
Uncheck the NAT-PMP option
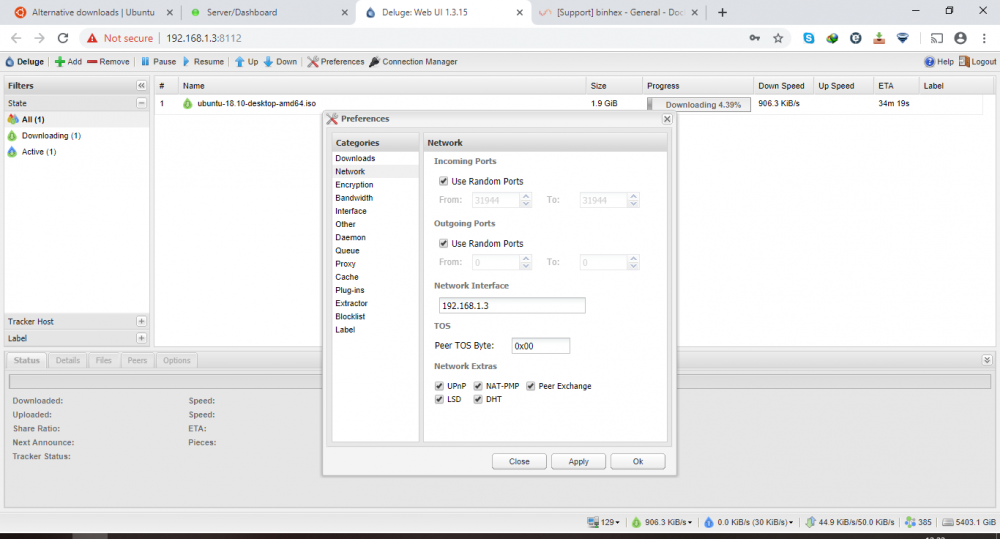(x=478, y=386)
